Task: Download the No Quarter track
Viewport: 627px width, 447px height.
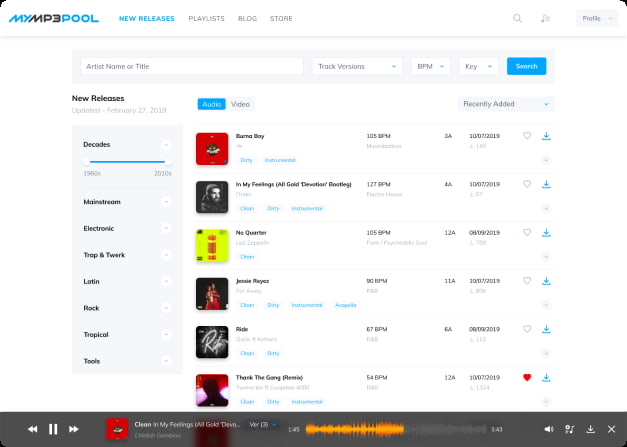Action: coord(546,233)
